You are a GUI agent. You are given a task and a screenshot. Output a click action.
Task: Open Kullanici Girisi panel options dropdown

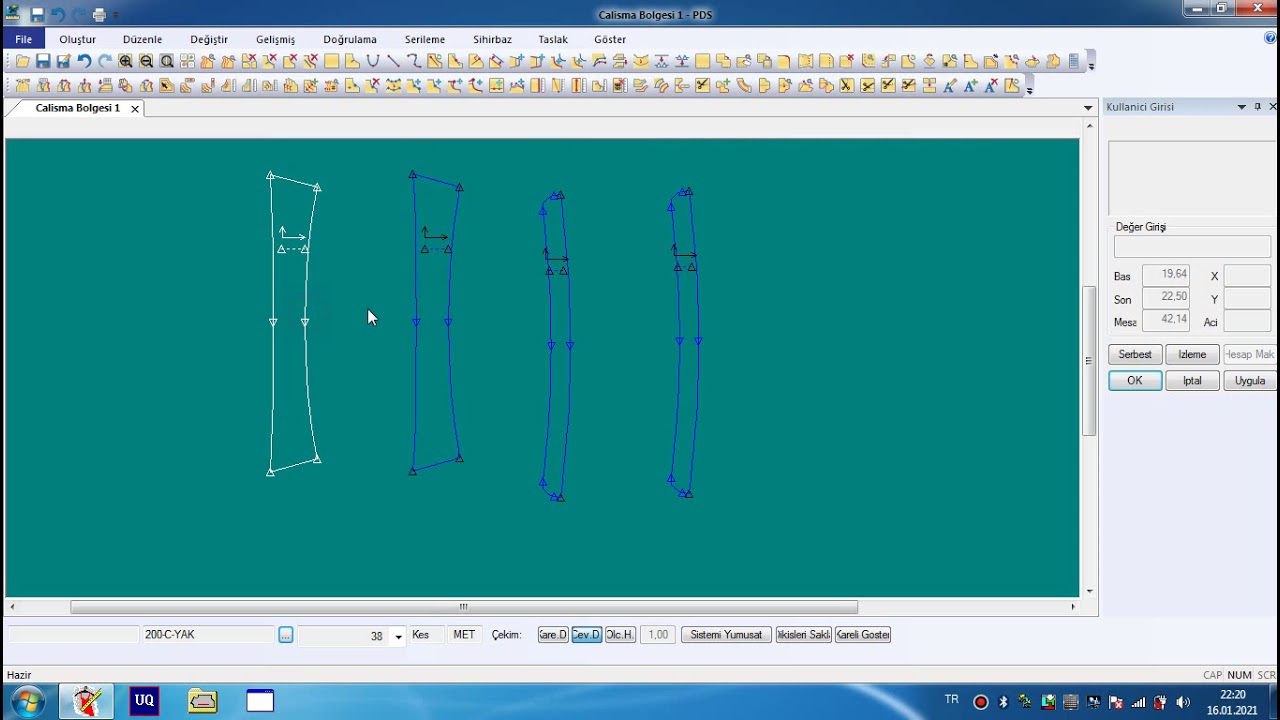[x=1242, y=106]
